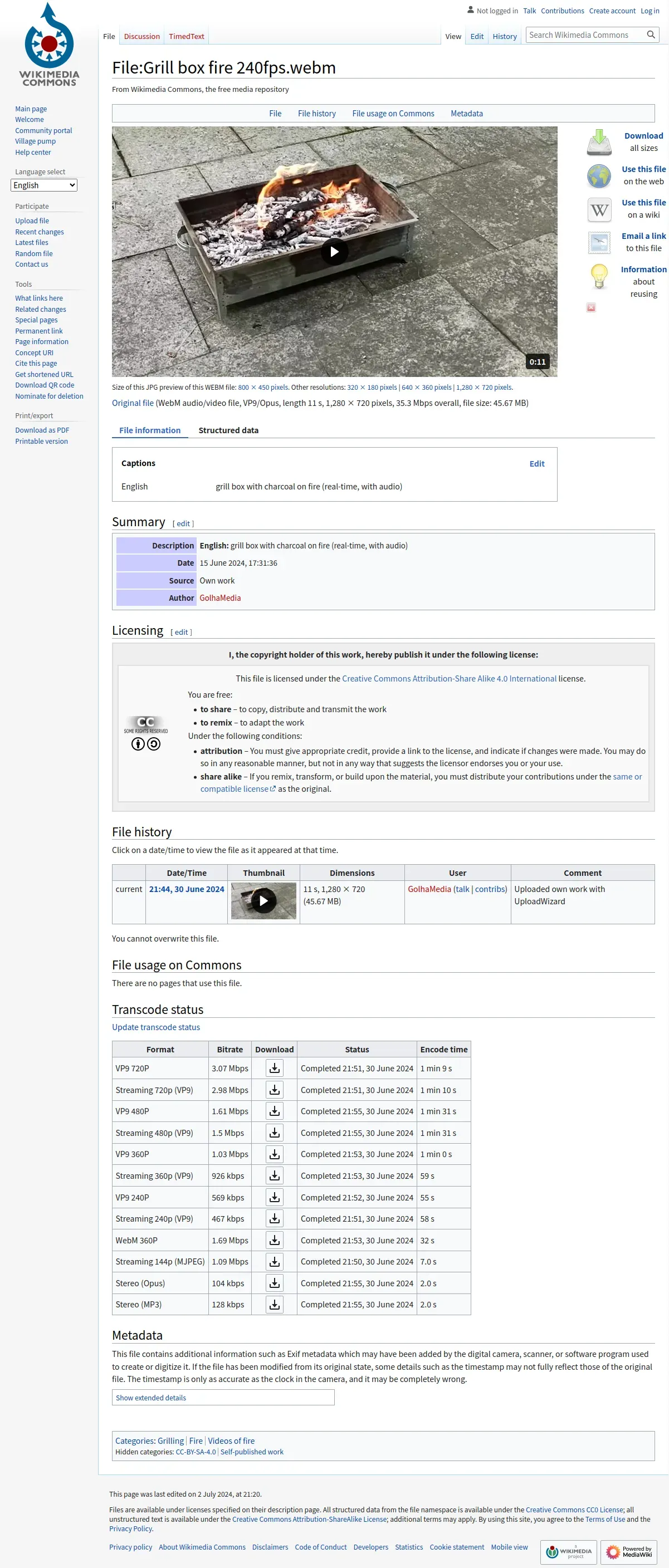Click the Not logged in user icon

pyautogui.click(x=470, y=9)
